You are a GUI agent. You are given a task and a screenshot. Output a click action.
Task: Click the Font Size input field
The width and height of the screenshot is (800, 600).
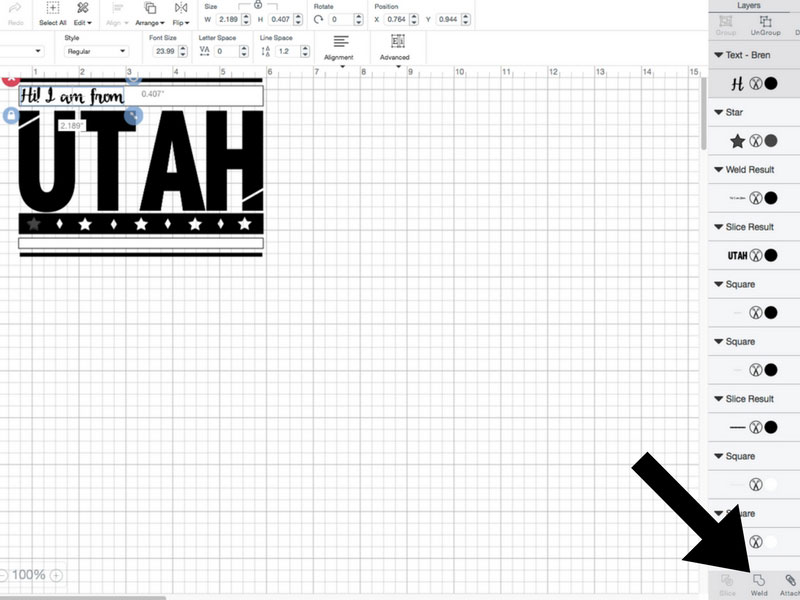(165, 51)
